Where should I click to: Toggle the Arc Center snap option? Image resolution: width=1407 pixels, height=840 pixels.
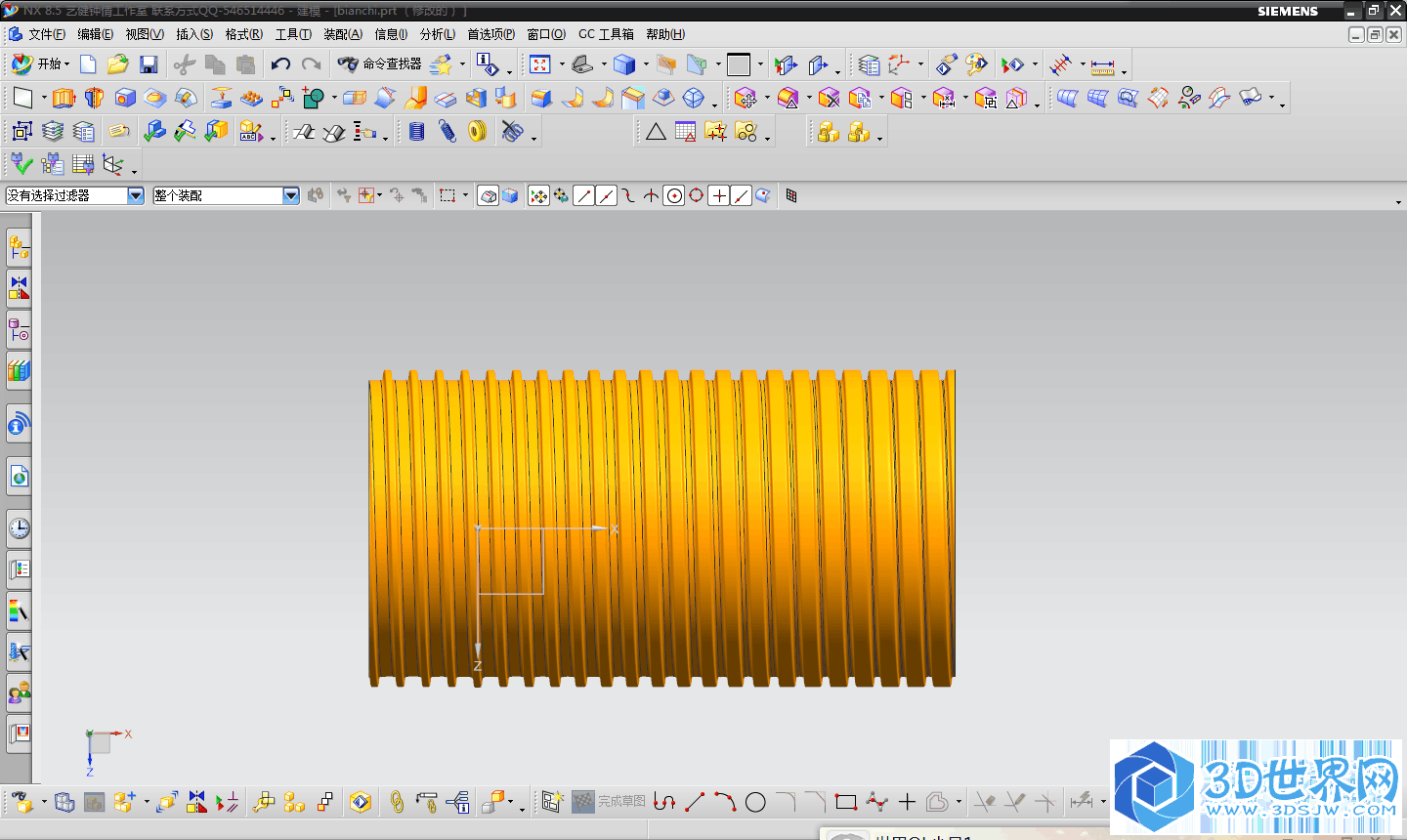point(674,195)
